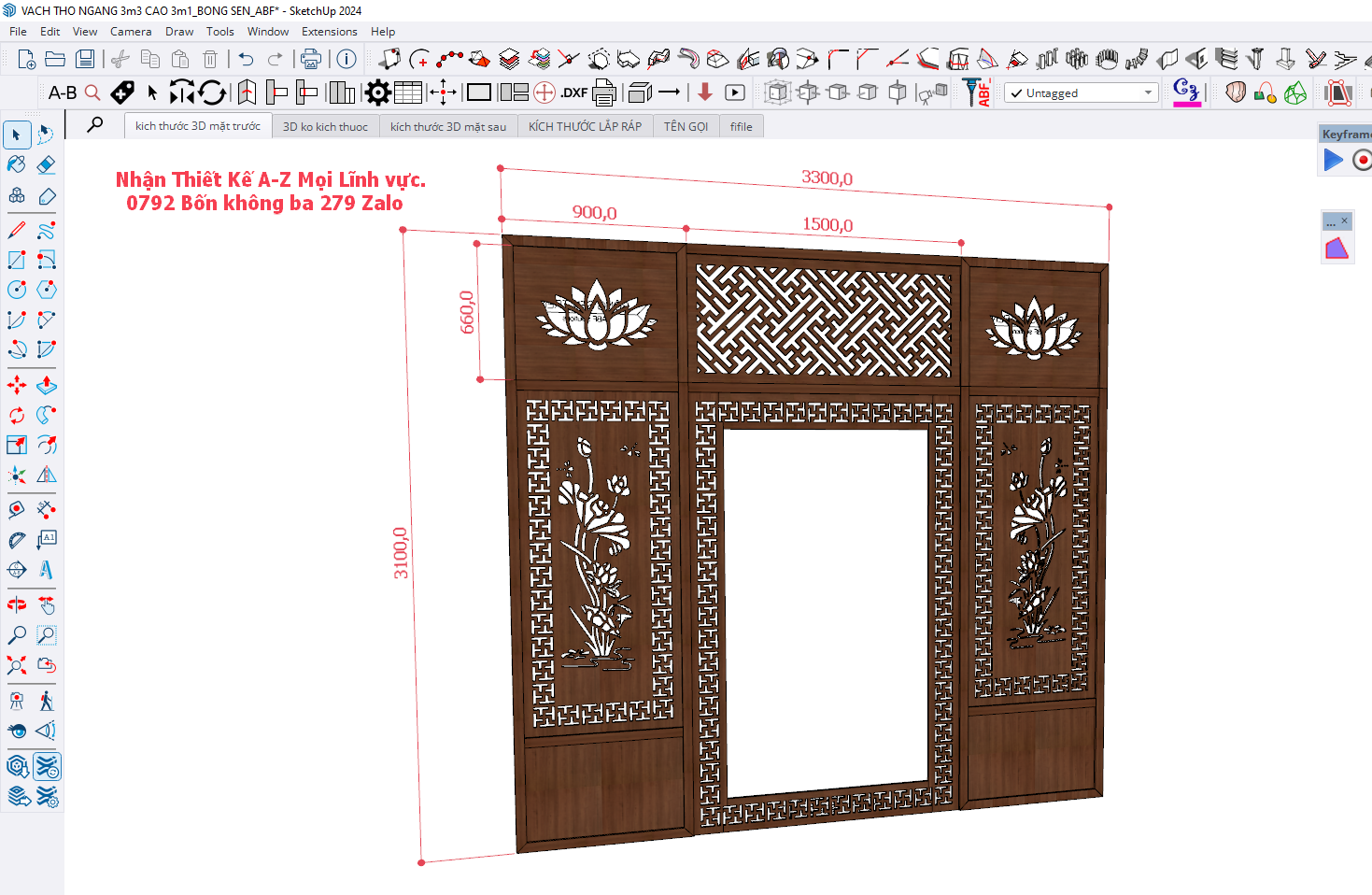
Task: Click the Zoom Extents tool
Action: click(x=17, y=665)
